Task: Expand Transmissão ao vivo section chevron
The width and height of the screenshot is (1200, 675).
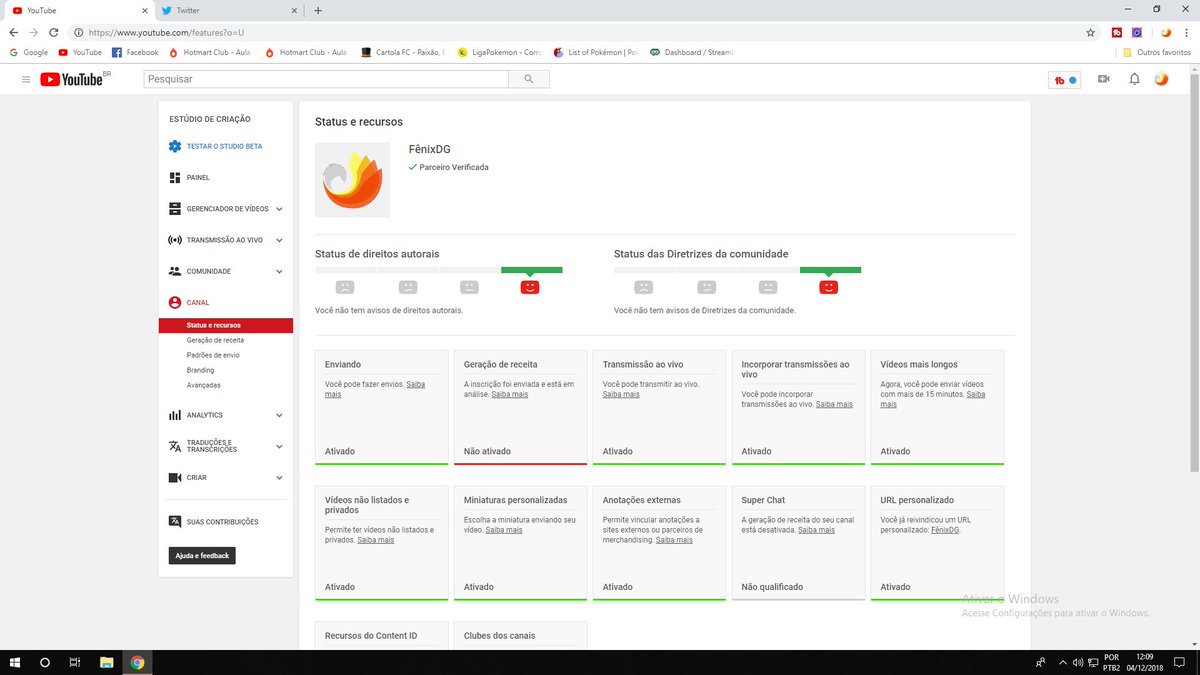Action: (279, 240)
